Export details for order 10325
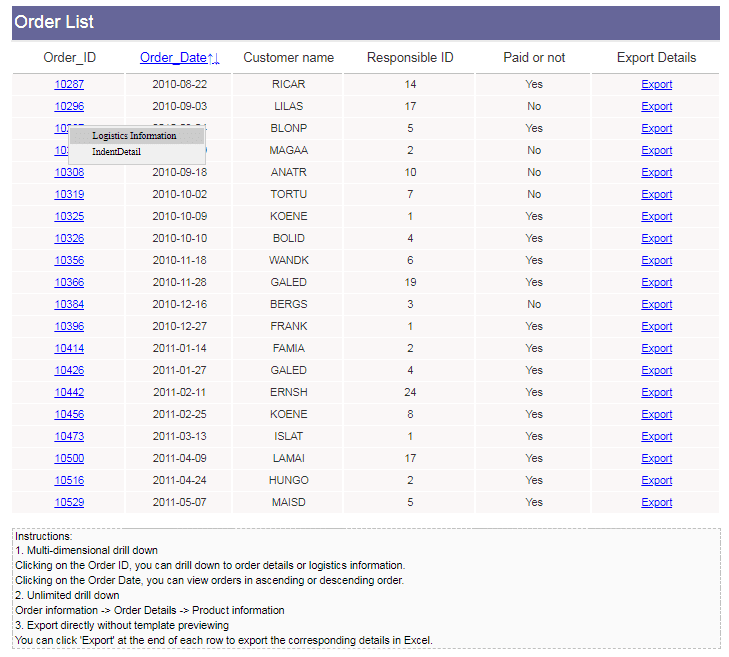 pyautogui.click(x=656, y=216)
